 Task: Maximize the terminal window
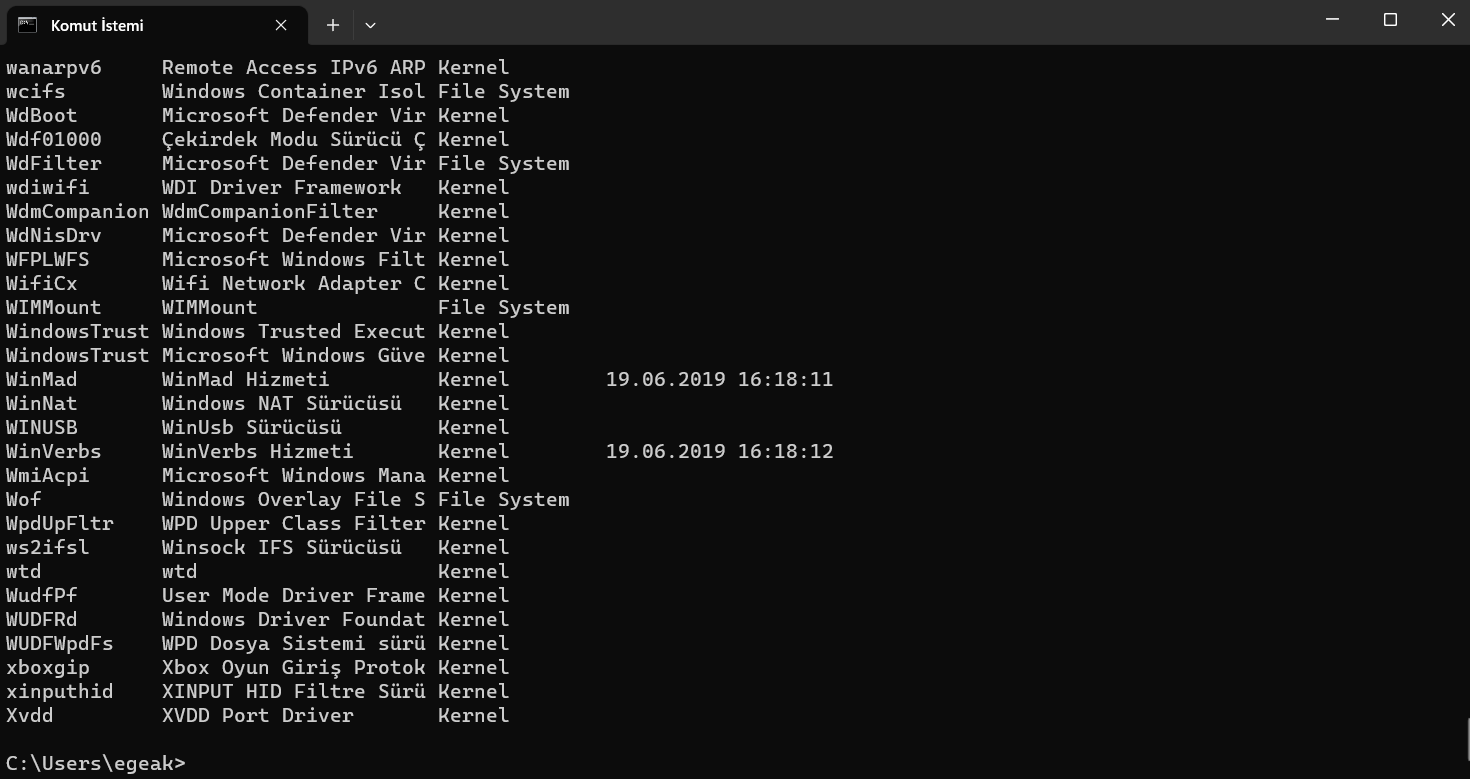coord(1390,20)
